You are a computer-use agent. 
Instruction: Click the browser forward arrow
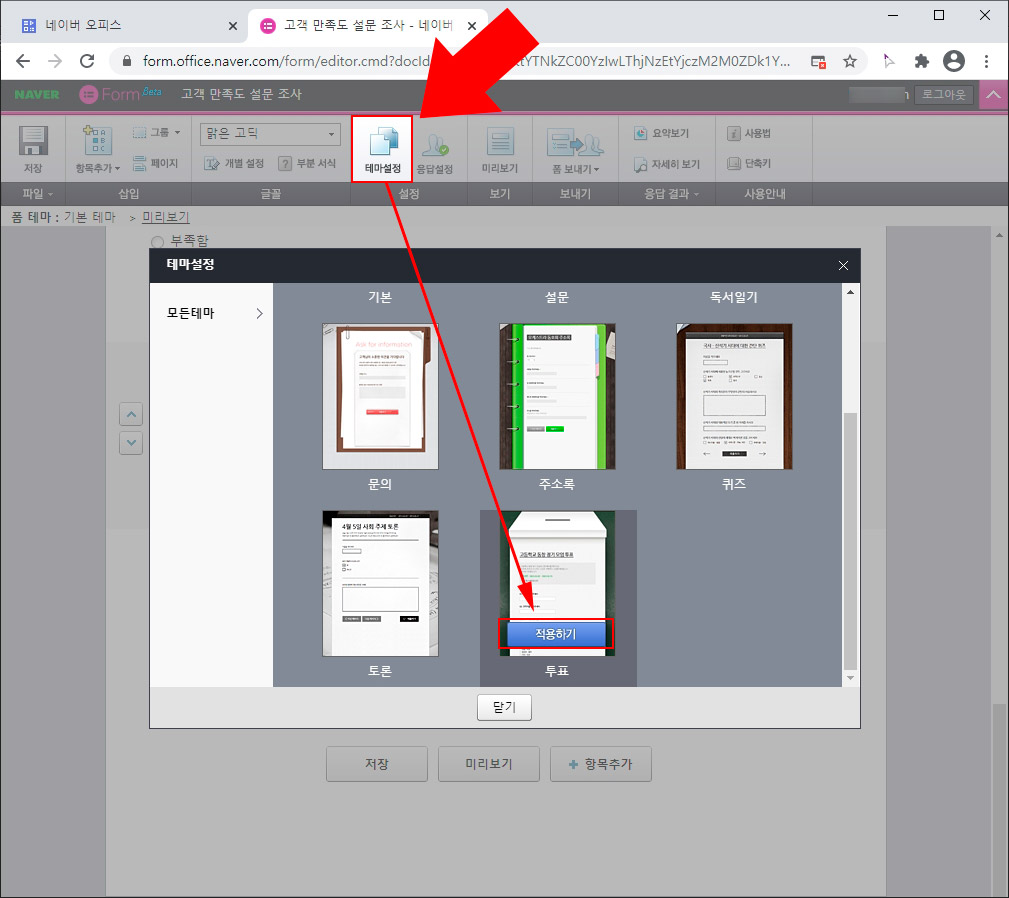coord(55,61)
